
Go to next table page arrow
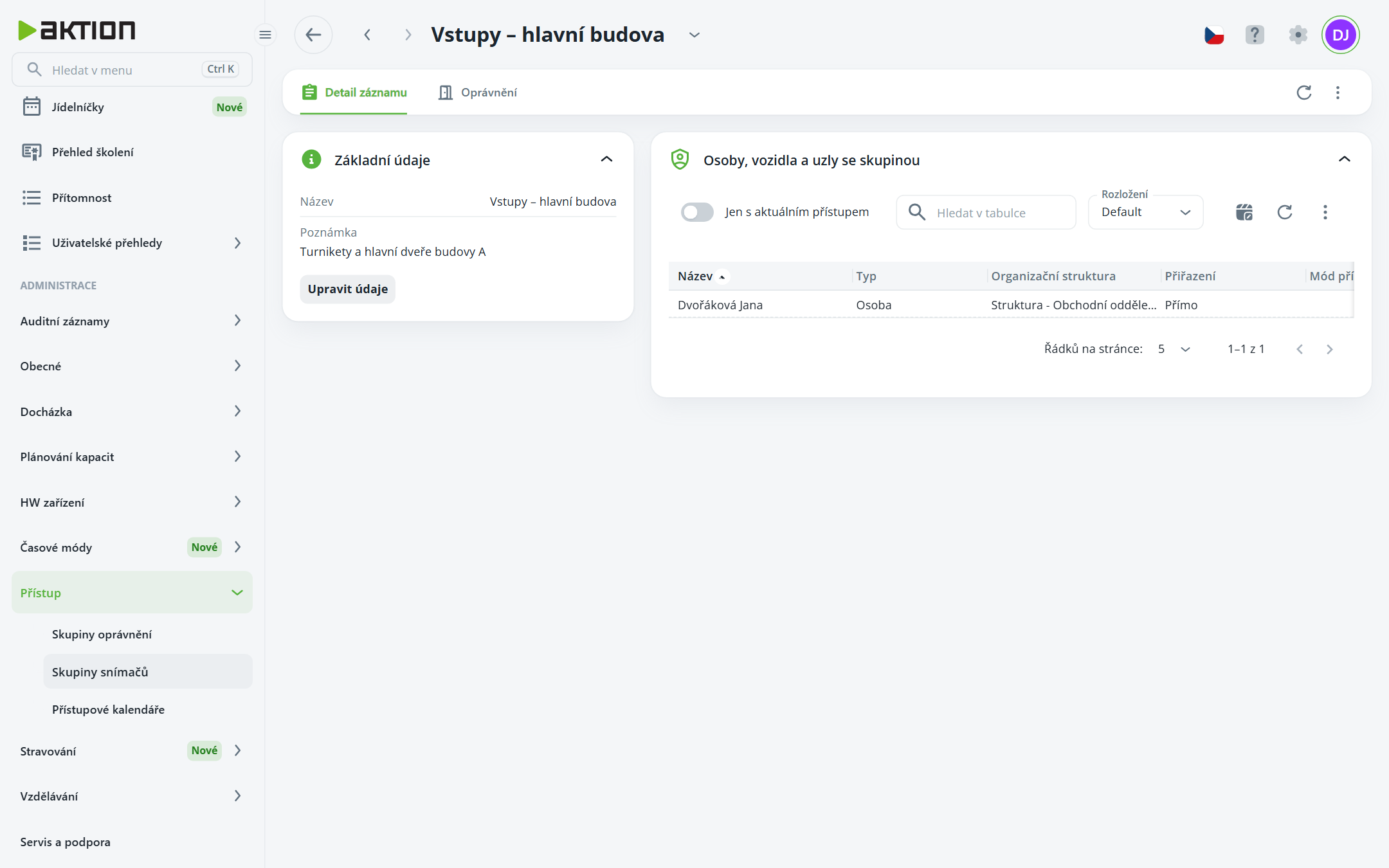pyautogui.click(x=1330, y=349)
